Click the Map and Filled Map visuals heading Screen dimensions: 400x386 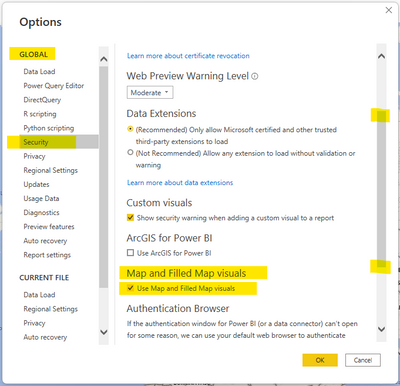pos(186,273)
